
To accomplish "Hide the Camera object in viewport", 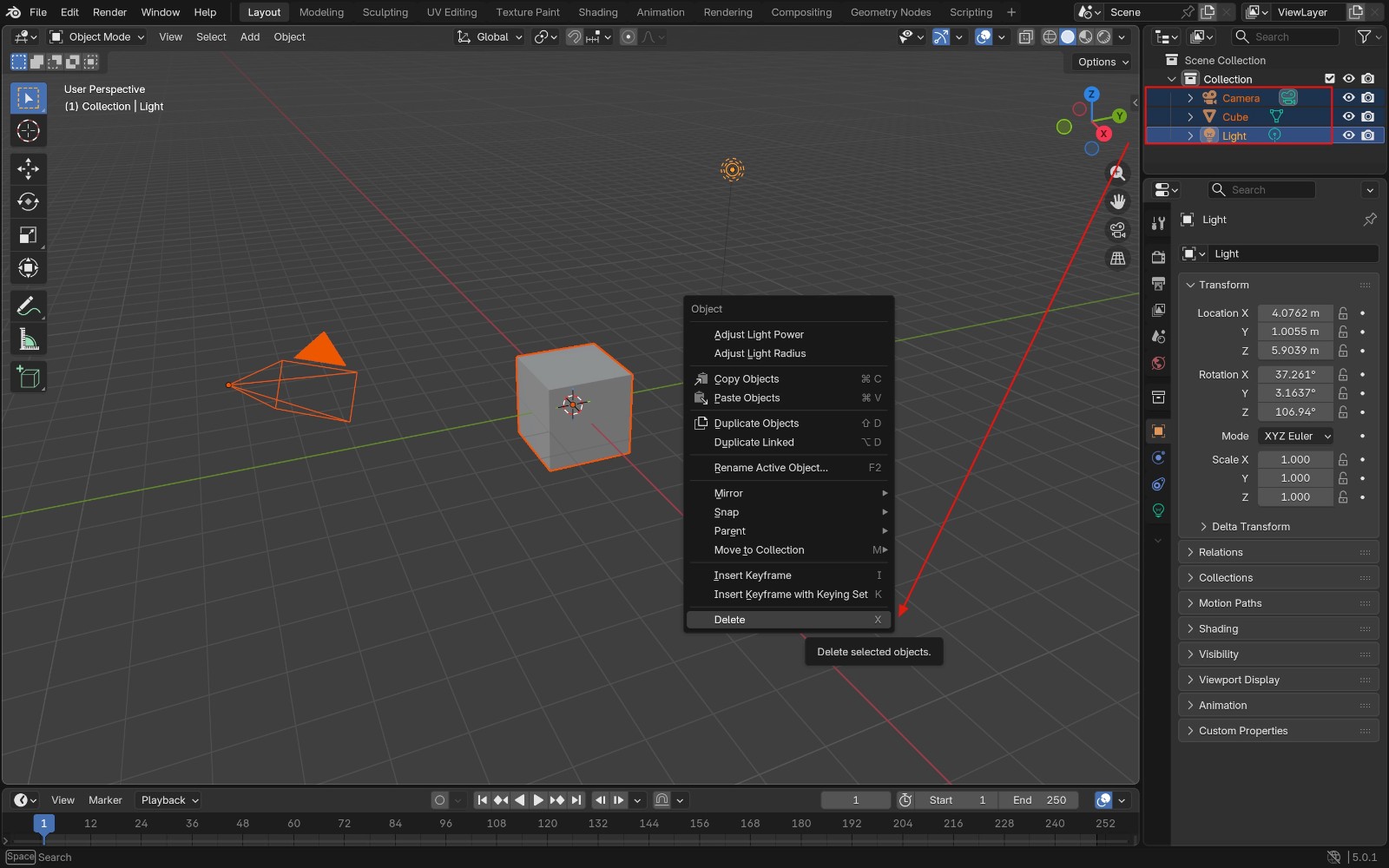I will [1348, 97].
